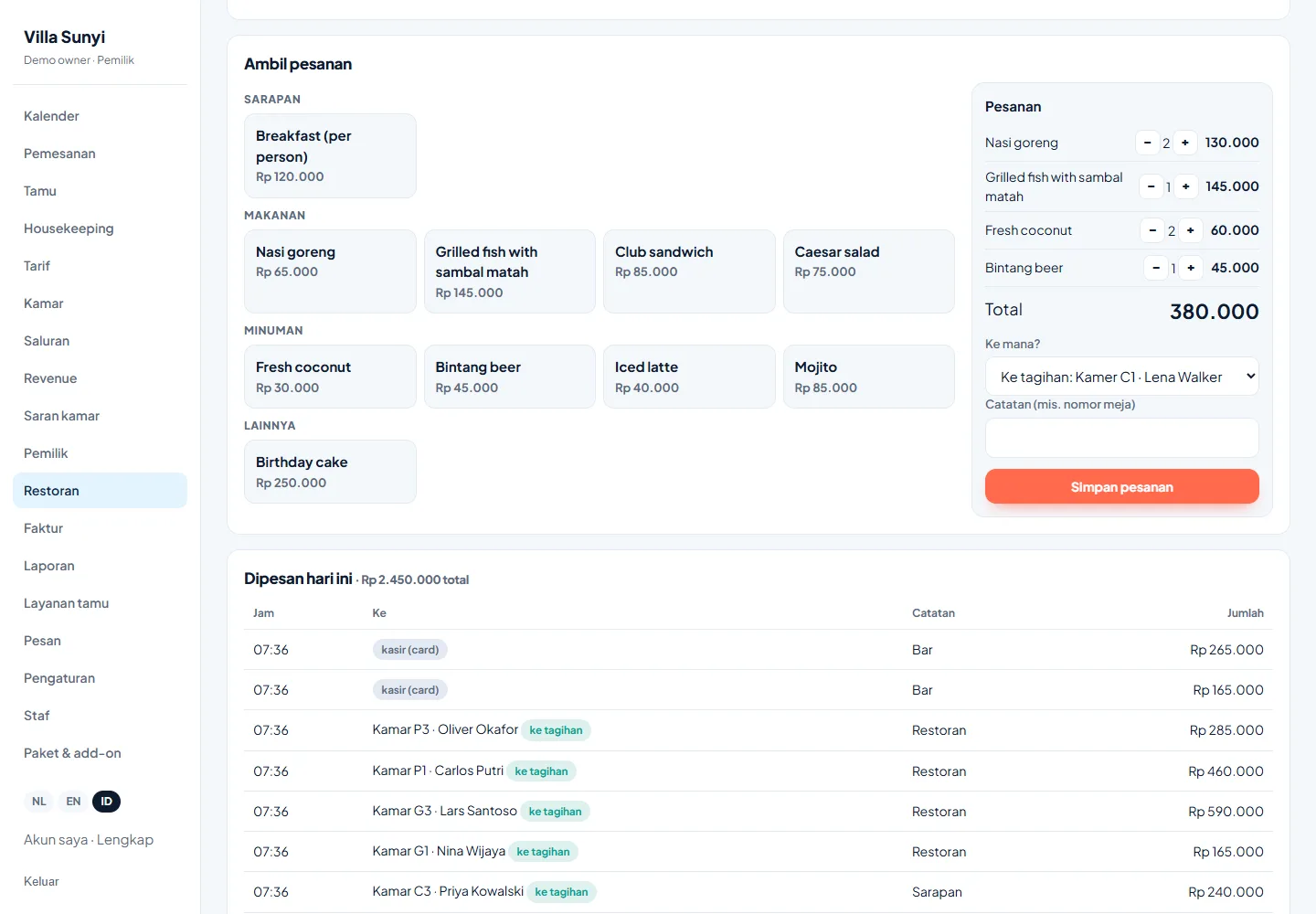Add Nasi goreng menu item
1316x914 pixels.
point(330,271)
